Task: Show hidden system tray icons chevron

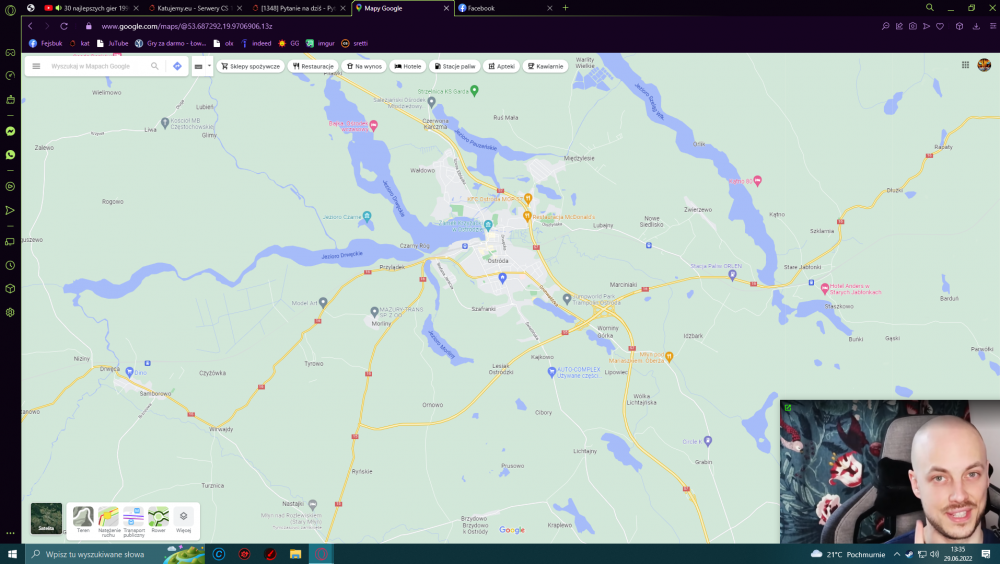Action: click(x=897, y=554)
